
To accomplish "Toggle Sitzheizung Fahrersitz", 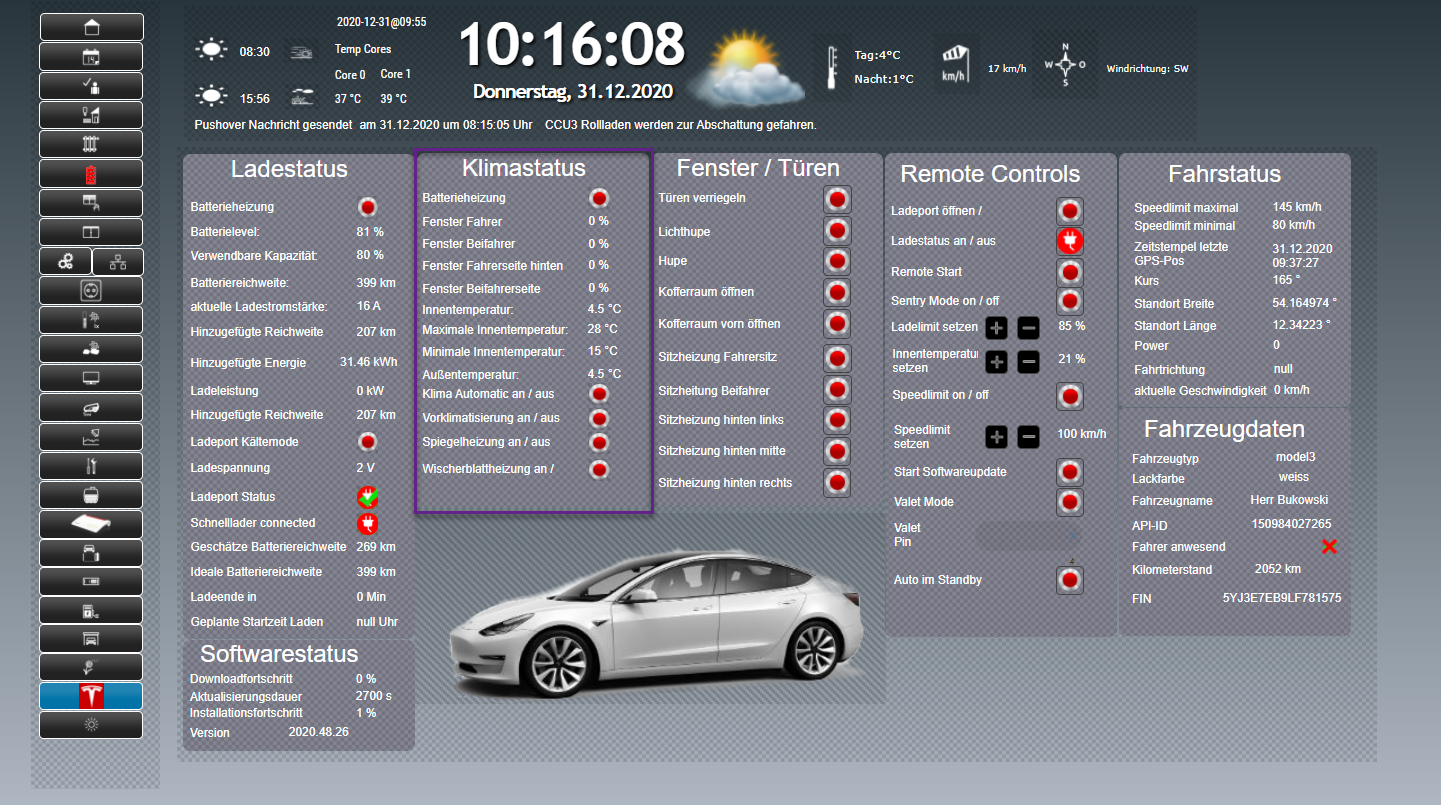I will pyautogui.click(x=837, y=358).
